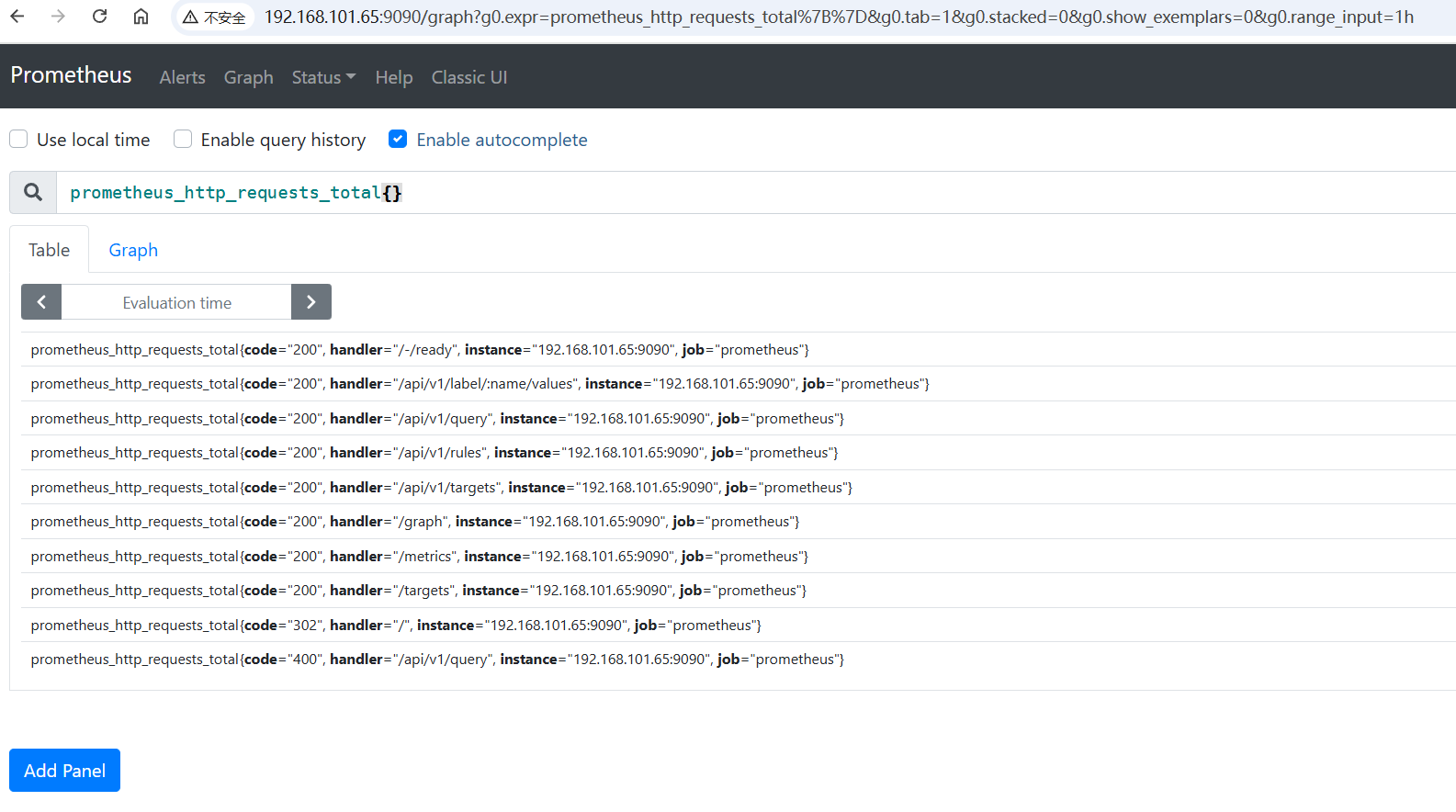Open the Alerts page

tap(182, 77)
